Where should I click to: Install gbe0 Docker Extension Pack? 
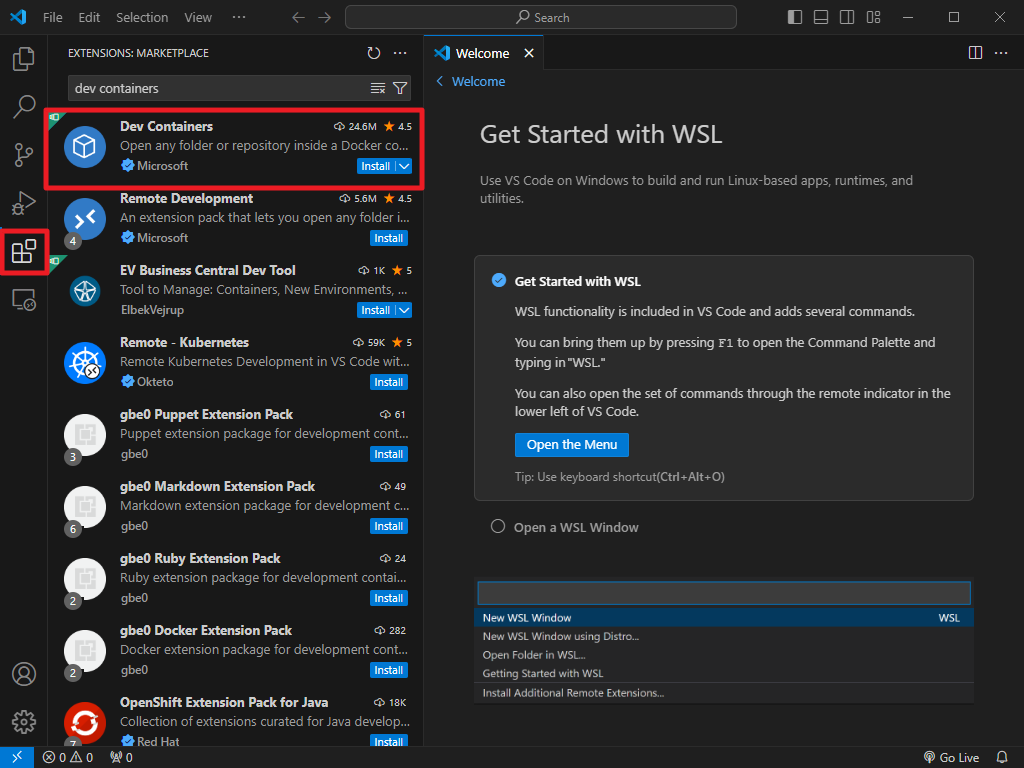pos(389,670)
